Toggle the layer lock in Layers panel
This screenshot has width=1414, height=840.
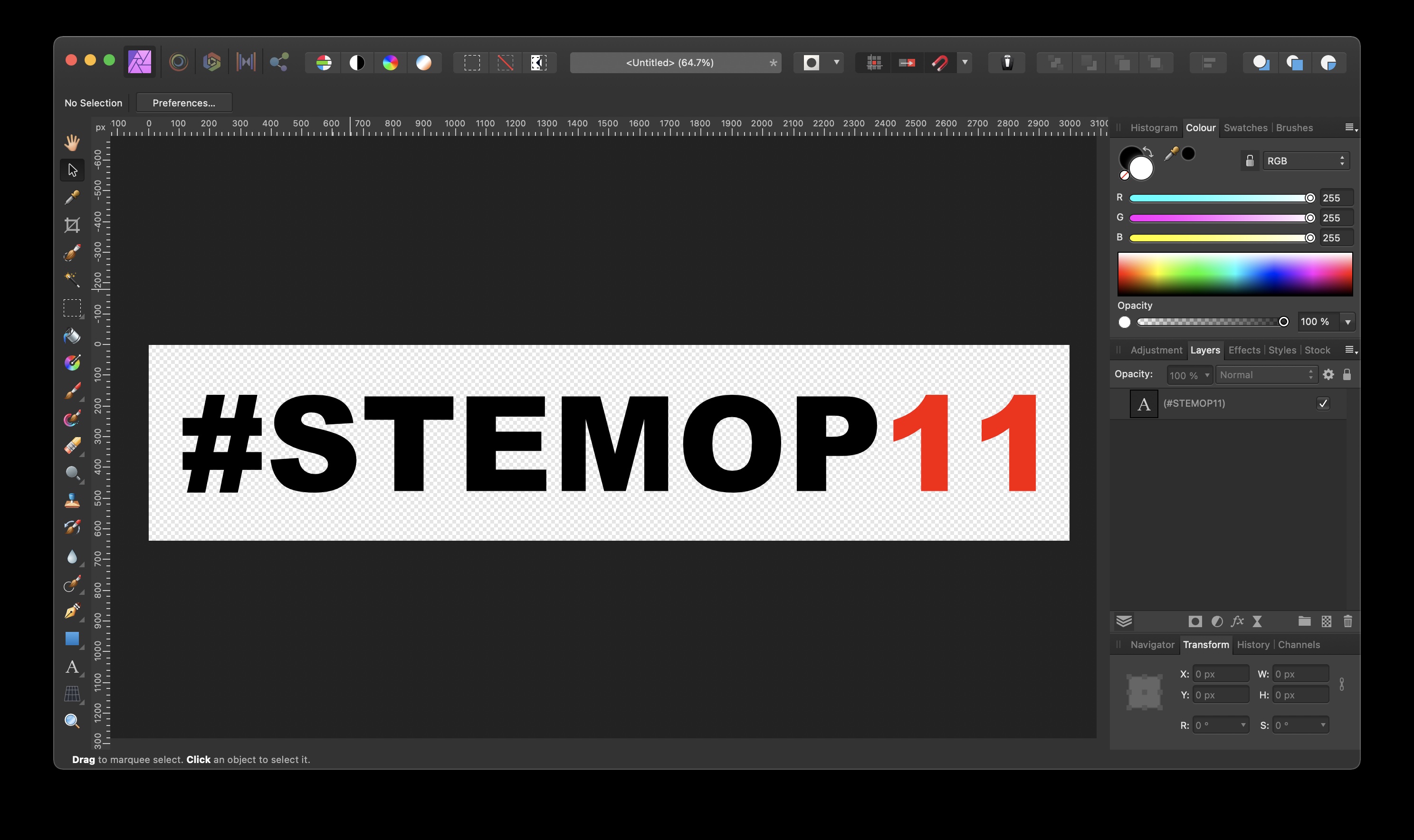pyautogui.click(x=1347, y=375)
